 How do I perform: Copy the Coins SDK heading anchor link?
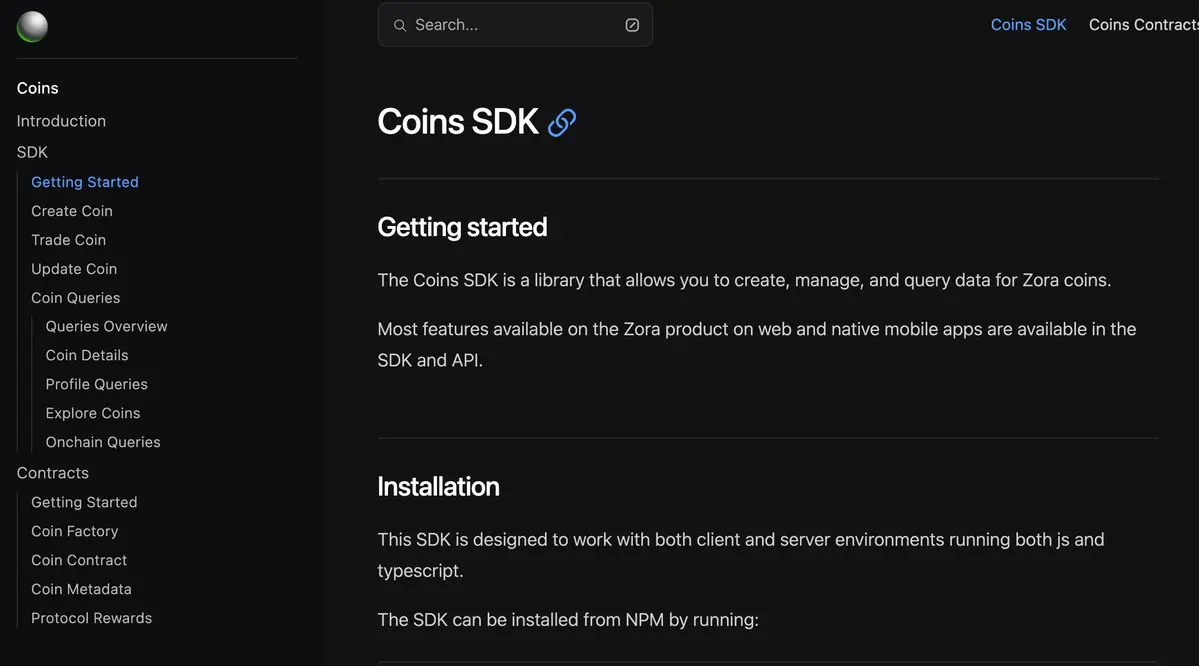562,122
